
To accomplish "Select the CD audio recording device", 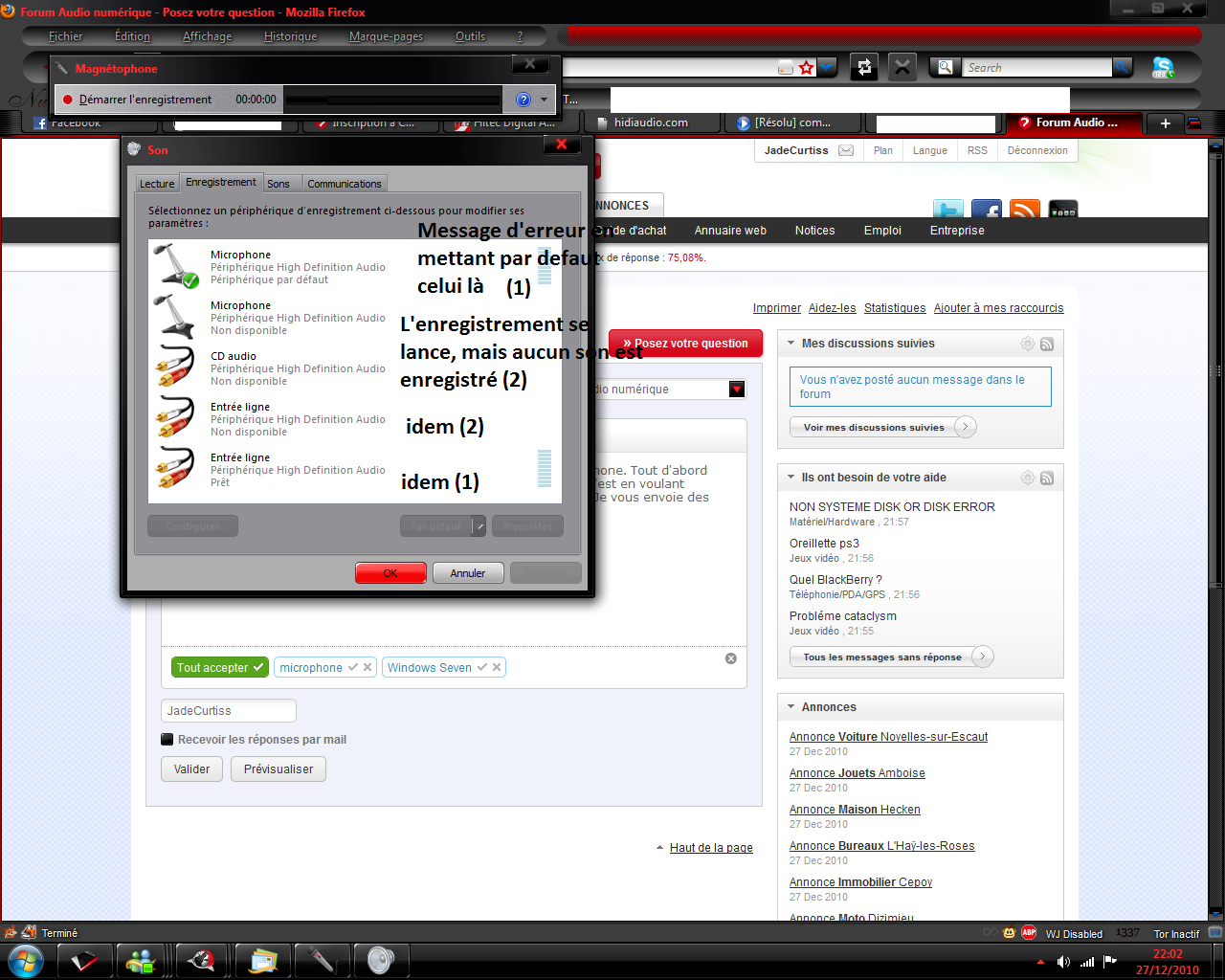I will (x=355, y=368).
